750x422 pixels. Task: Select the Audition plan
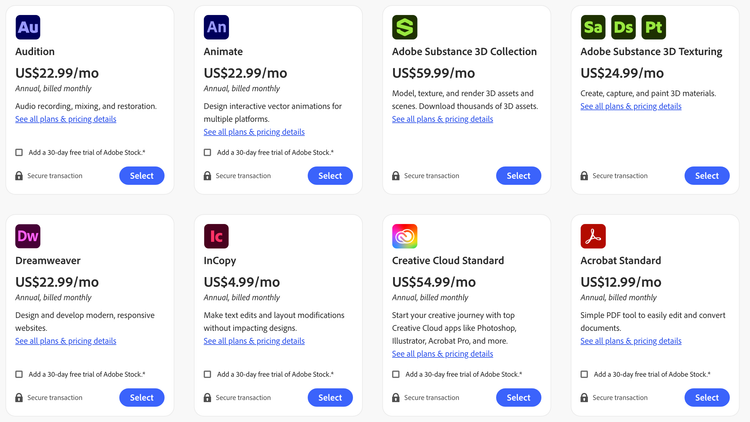(x=142, y=176)
